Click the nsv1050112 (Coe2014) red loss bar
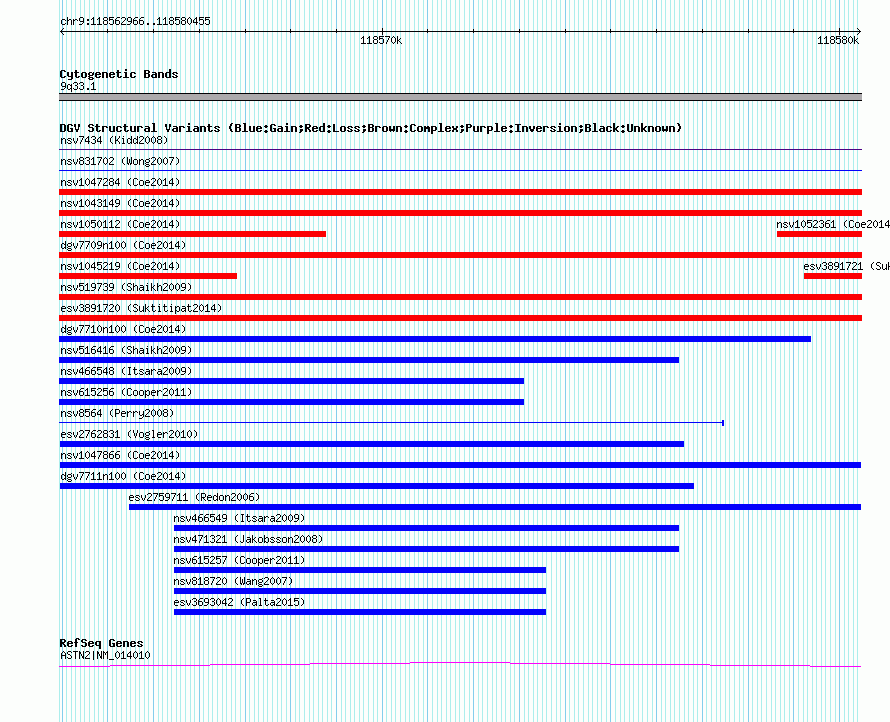 point(192,234)
